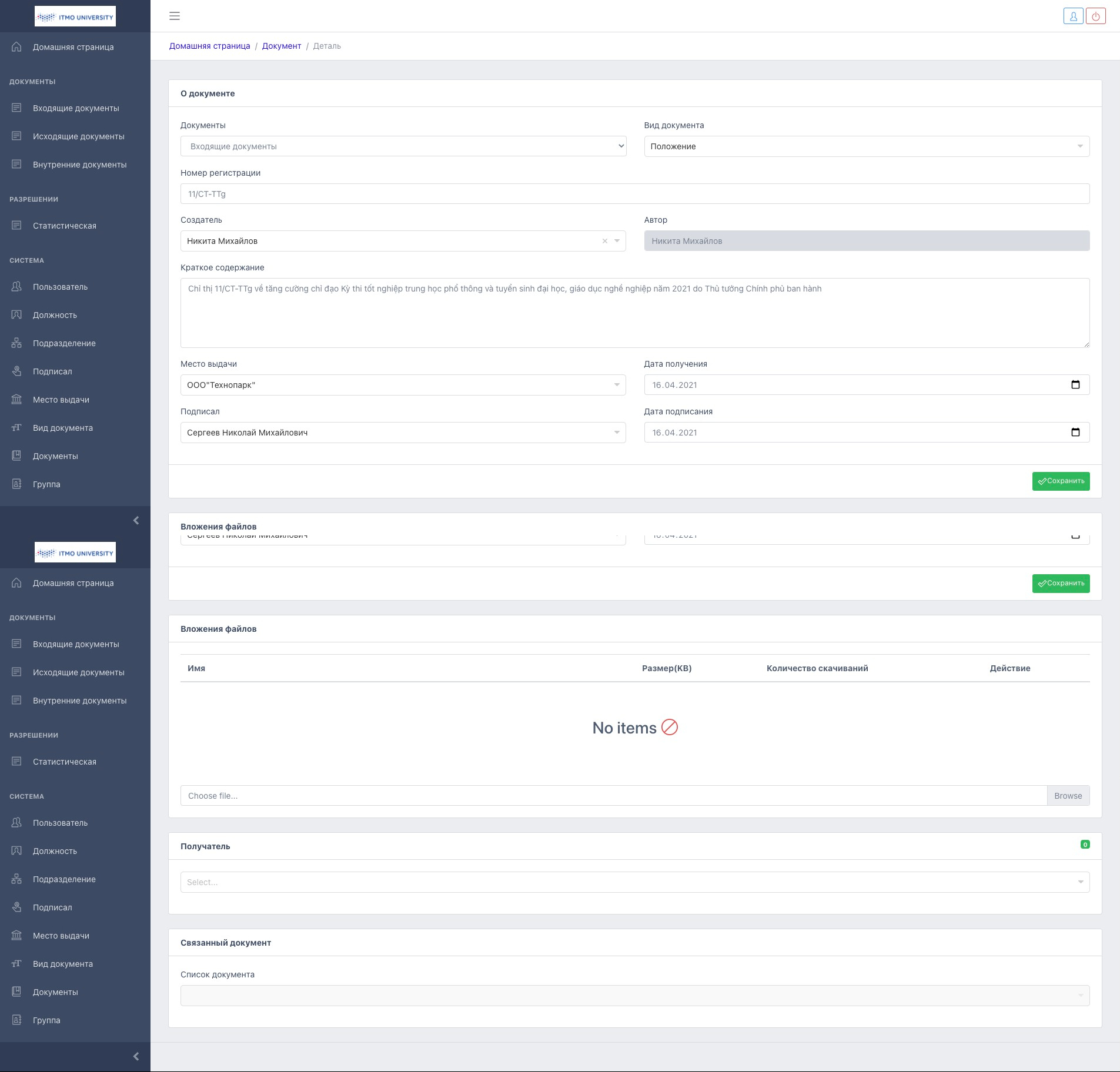Open the calendar picker for Дата получения

(x=1075, y=385)
